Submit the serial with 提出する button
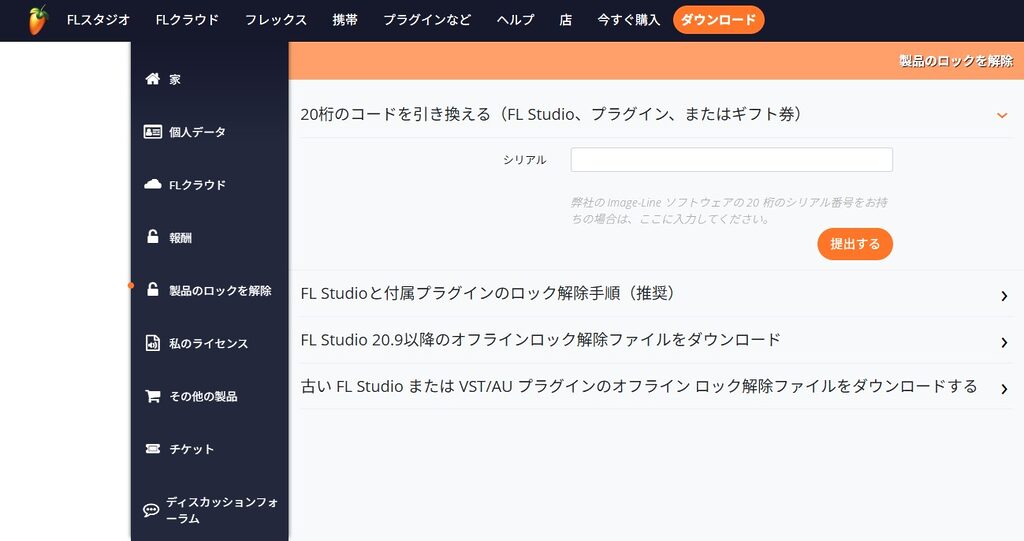1024x541 pixels. (855, 244)
